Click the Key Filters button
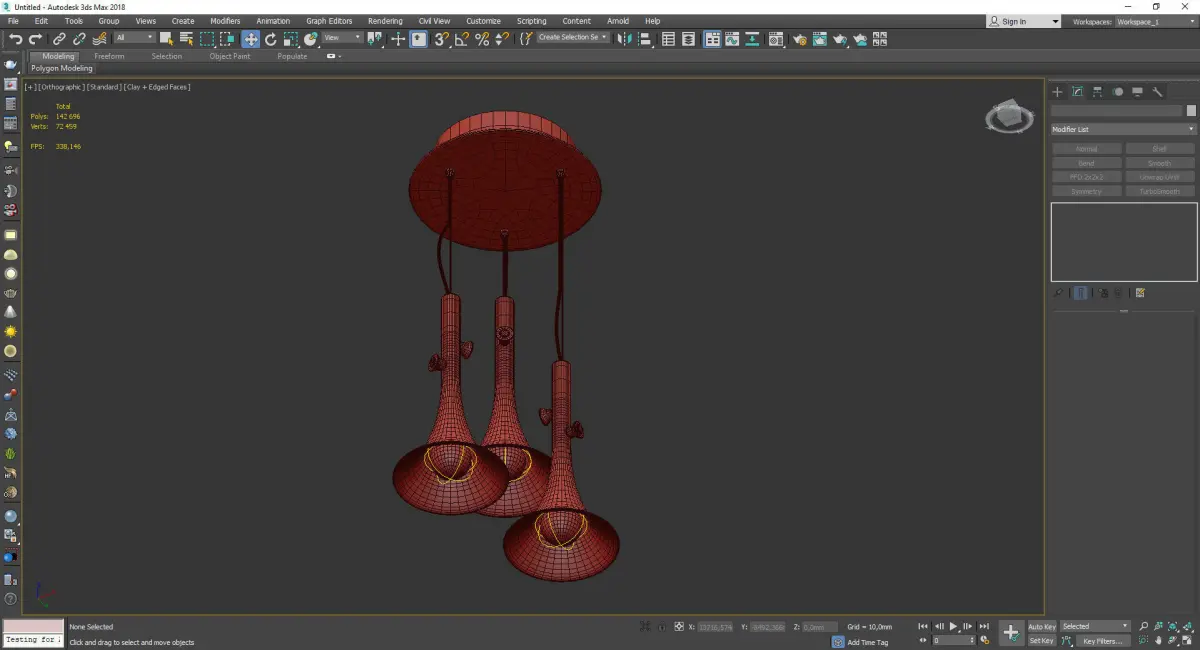This screenshot has height=650, width=1200. pos(1102,641)
